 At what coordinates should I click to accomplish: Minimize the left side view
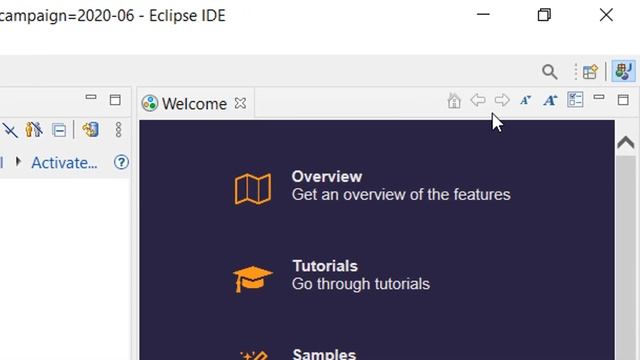91,97
